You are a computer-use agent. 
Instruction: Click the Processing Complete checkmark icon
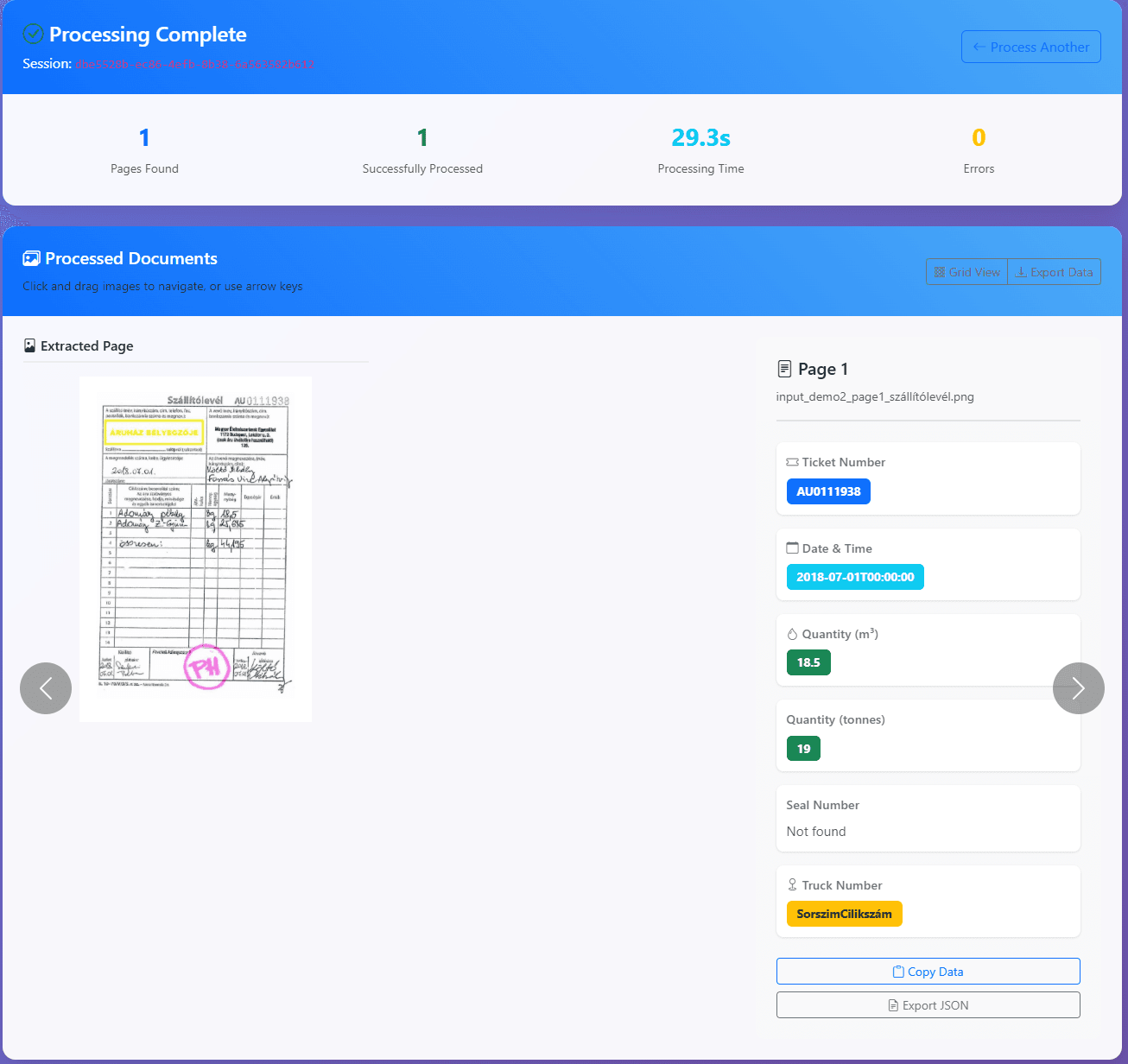(33, 34)
